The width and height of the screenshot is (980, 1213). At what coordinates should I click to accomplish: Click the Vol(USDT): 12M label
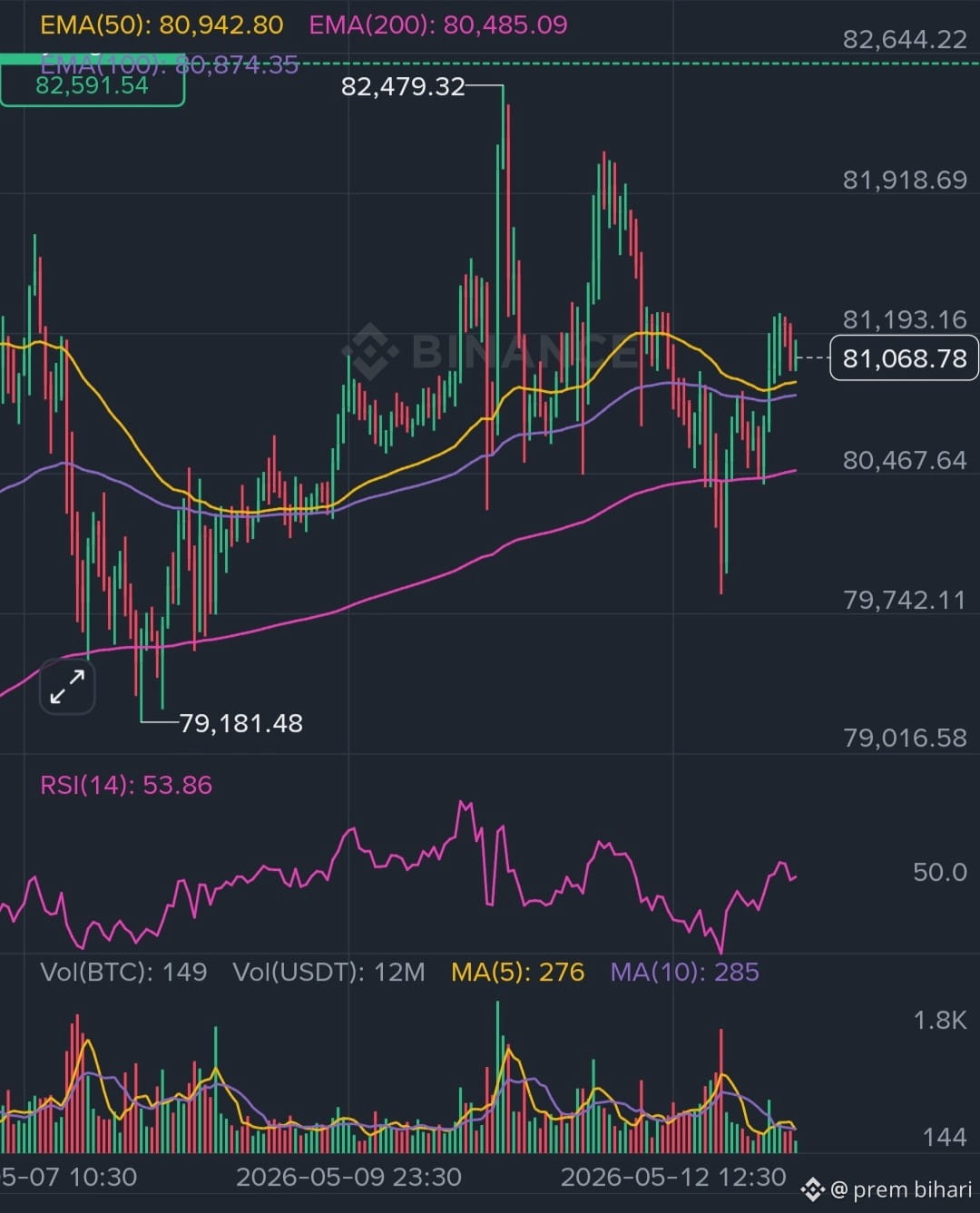[x=328, y=973]
